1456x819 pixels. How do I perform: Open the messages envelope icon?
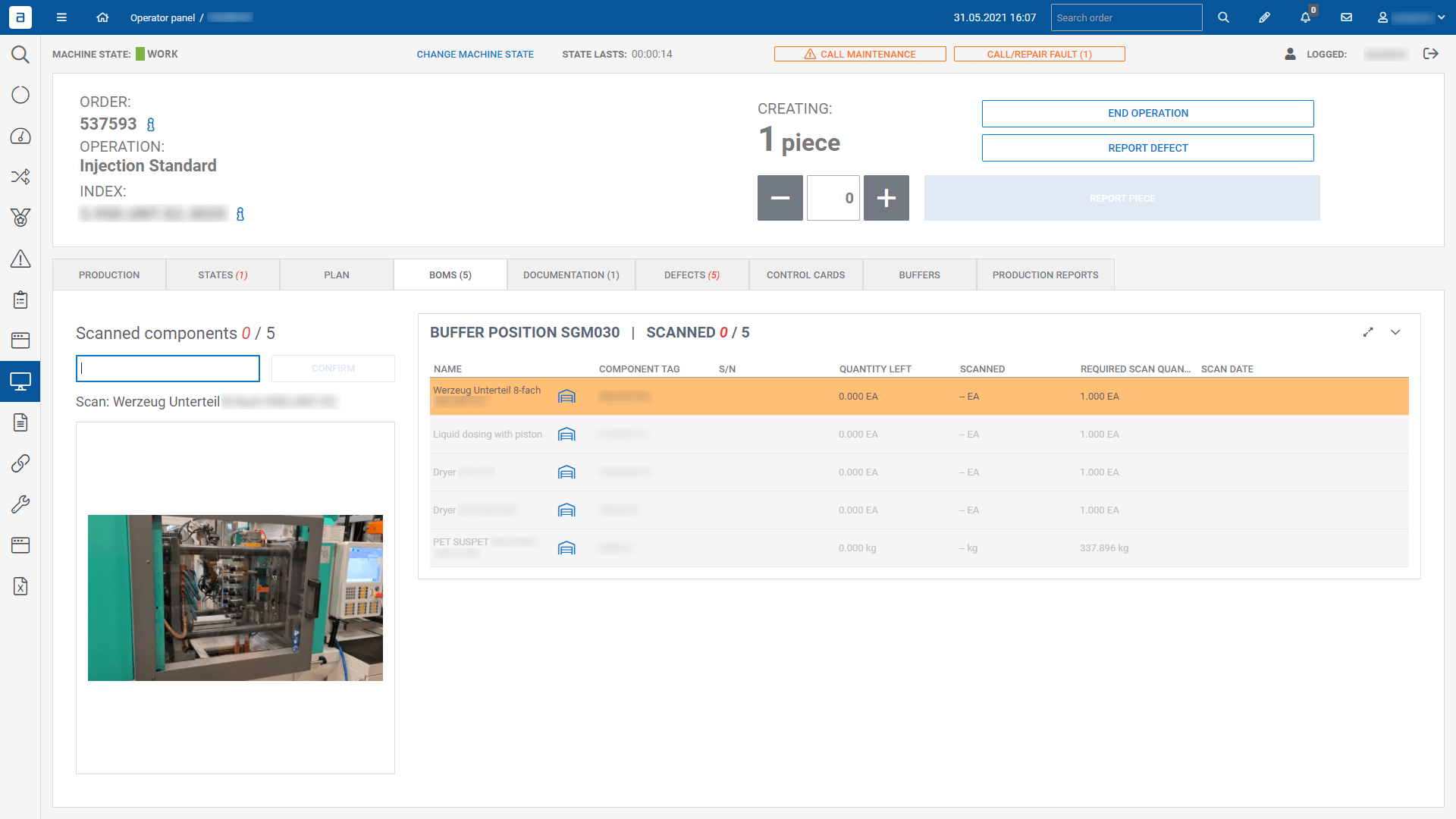(x=1346, y=17)
